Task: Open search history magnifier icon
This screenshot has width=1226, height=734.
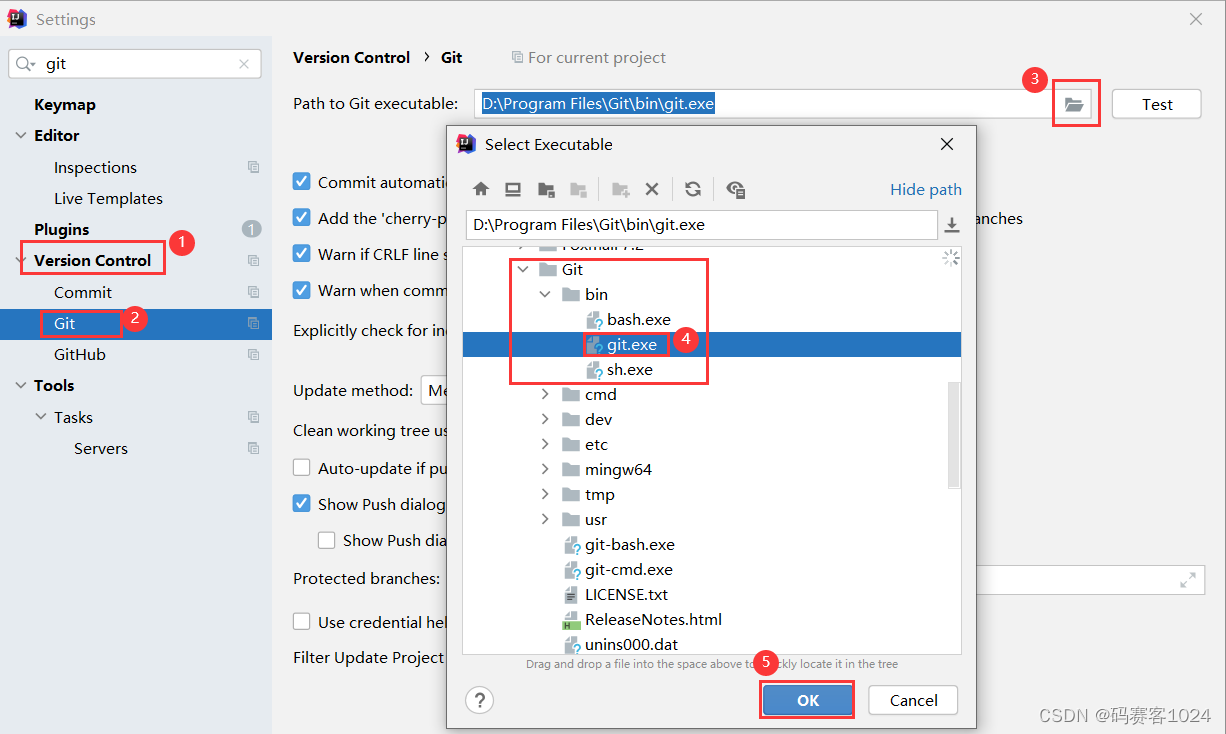Action: 26,64
